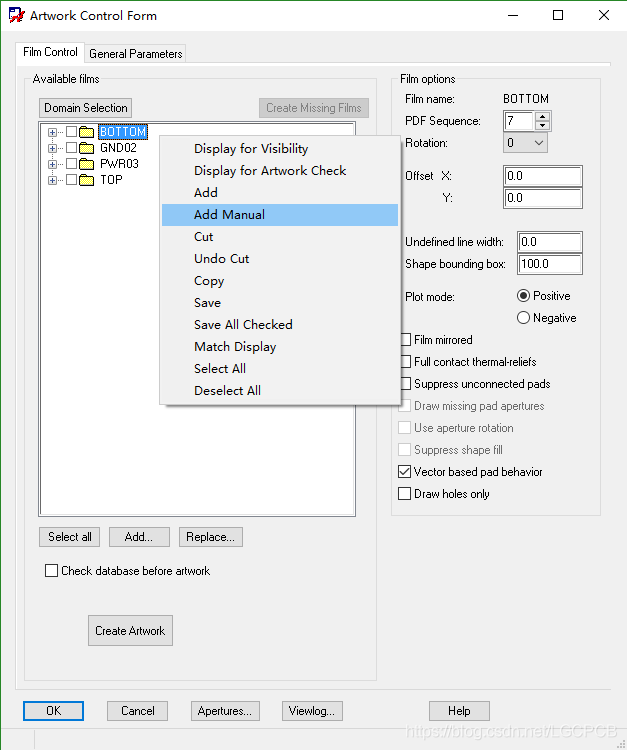The height and width of the screenshot is (750, 627).
Task: Click the Replace... button
Action: [211, 537]
